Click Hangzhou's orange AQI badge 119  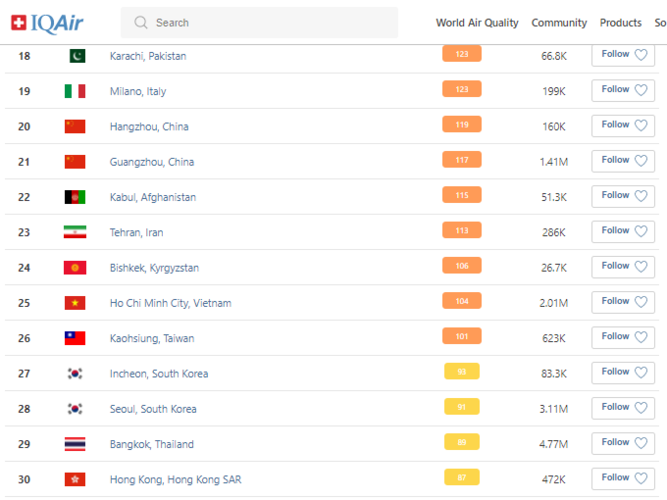click(x=461, y=126)
